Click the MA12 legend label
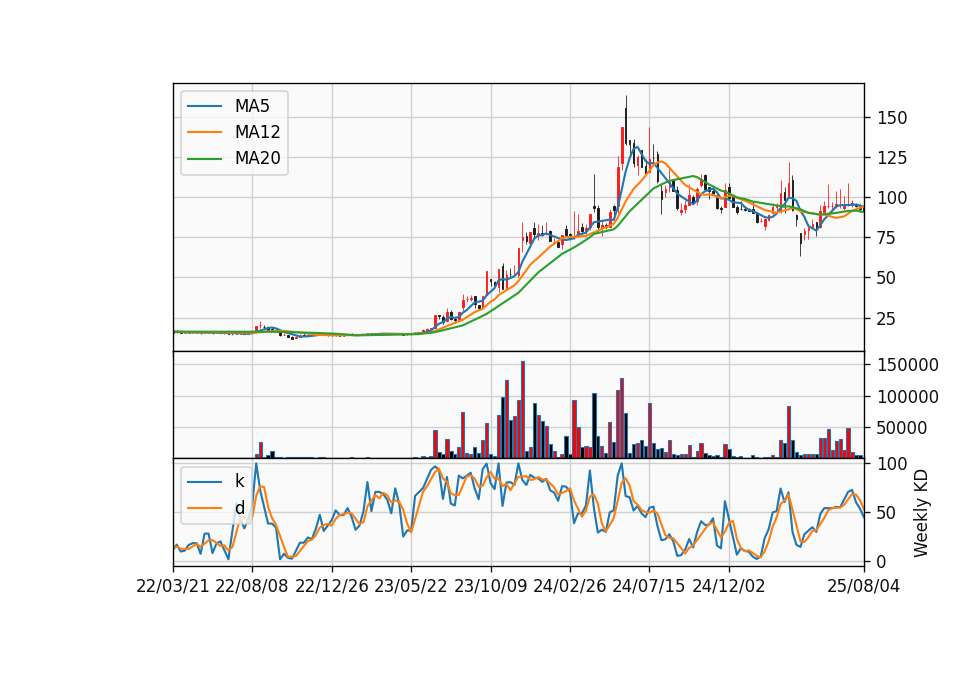This screenshot has height=690, width=960. (257, 132)
